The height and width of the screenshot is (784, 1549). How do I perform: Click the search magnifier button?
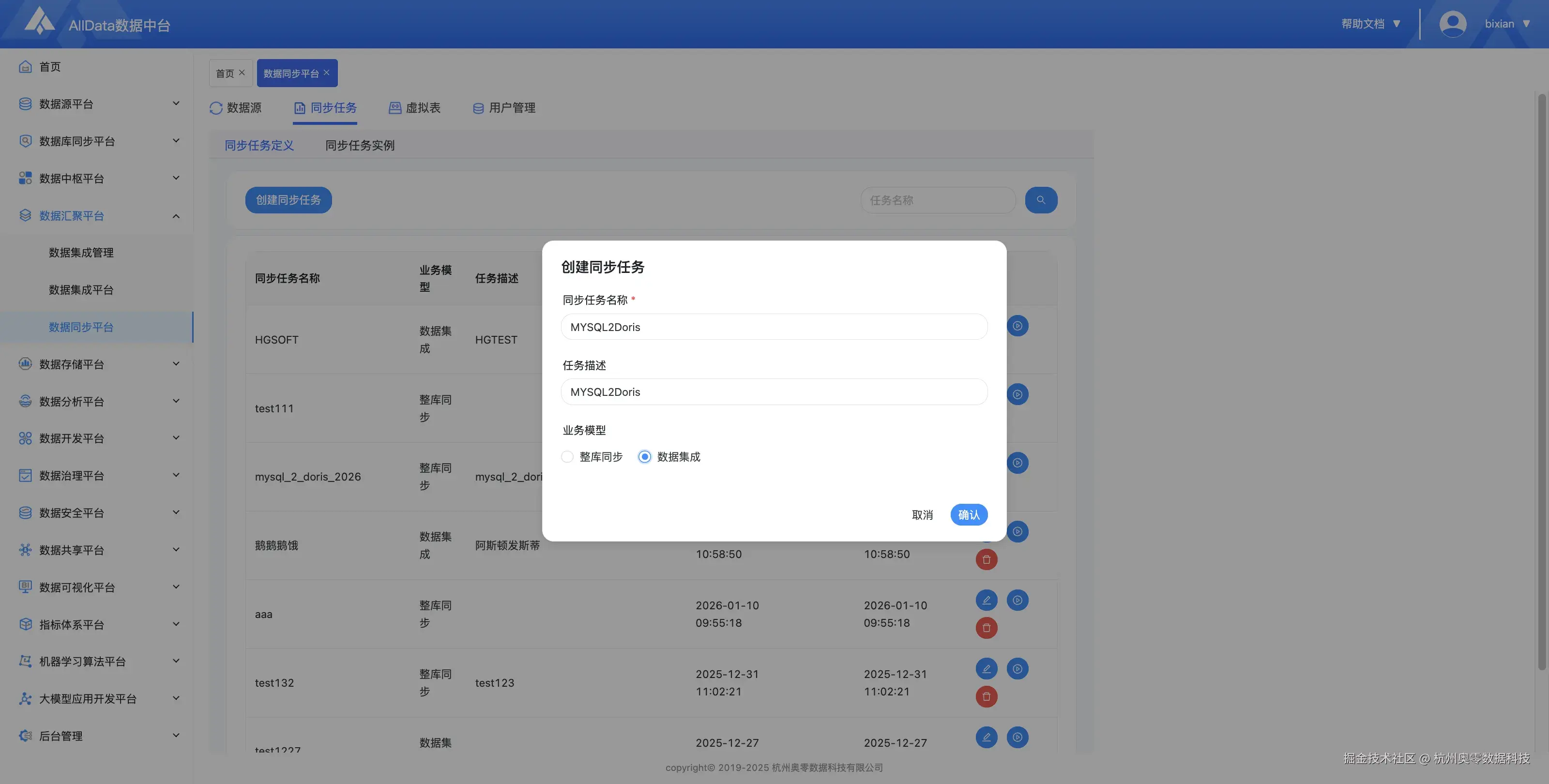pos(1041,200)
